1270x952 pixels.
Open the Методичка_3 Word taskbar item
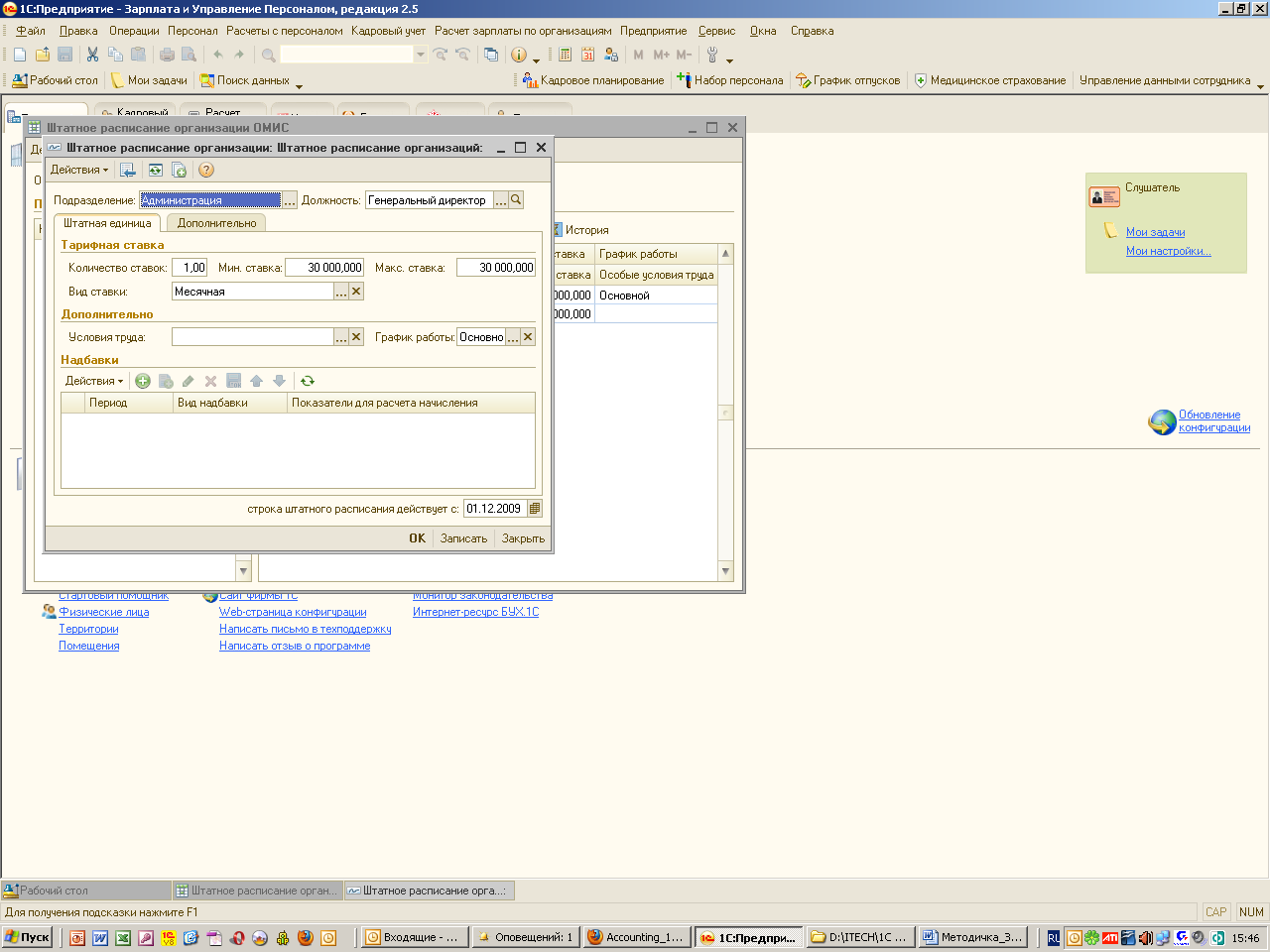point(971,937)
